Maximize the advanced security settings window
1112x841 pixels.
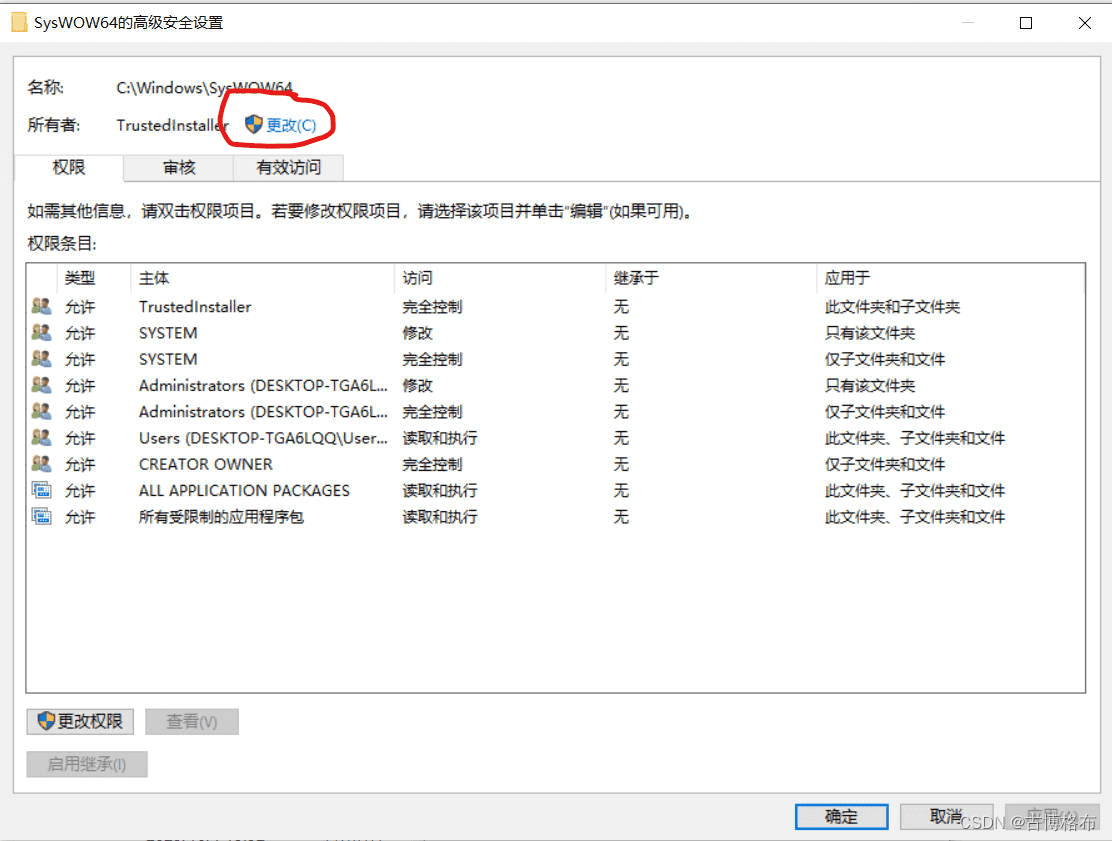pyautogui.click(x=1025, y=23)
